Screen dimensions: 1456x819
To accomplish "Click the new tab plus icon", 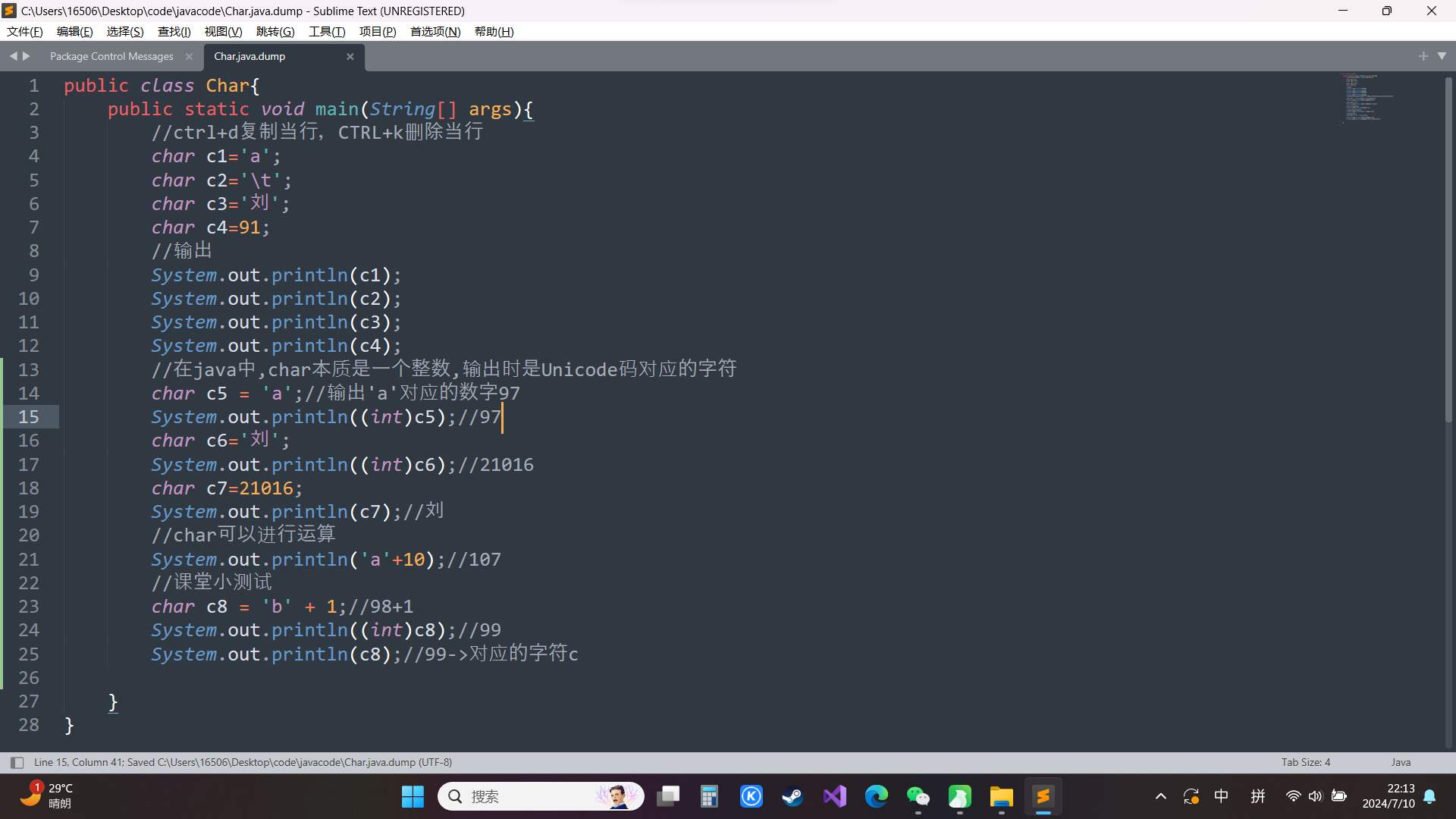I will click(x=1424, y=55).
